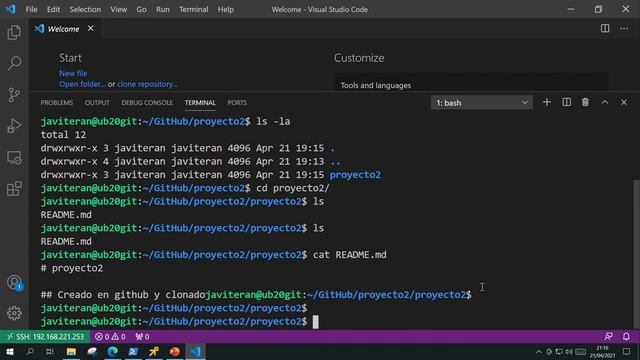This screenshot has height=360, width=640.
Task: Open Manage gear settings icon
Action: 14,313
